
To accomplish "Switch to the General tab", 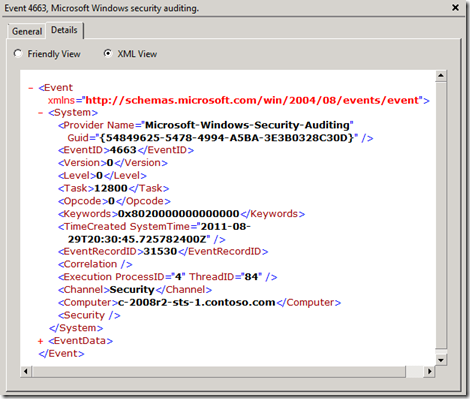I will [27, 31].
